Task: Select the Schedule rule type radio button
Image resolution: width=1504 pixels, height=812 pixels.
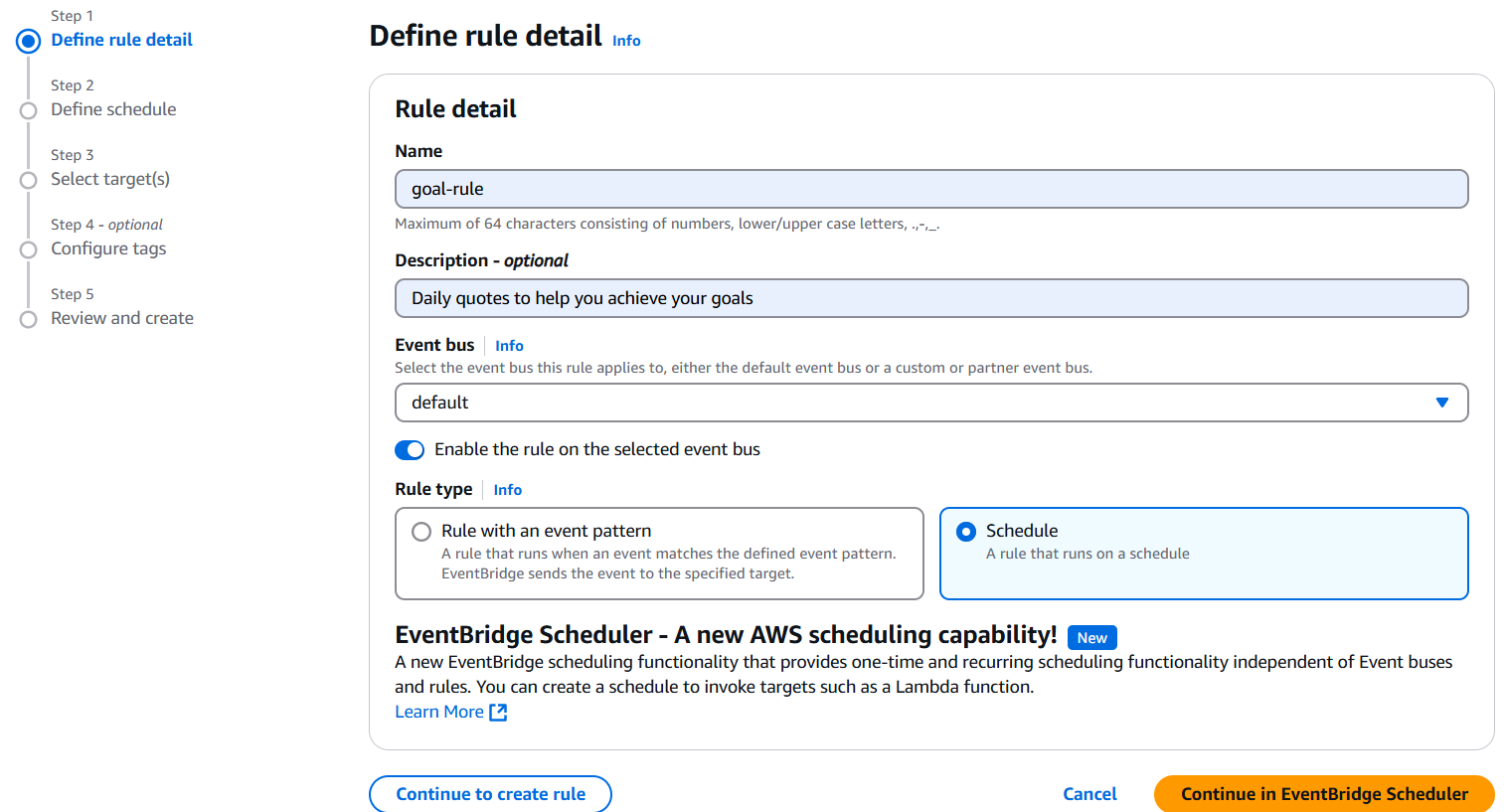Action: (x=966, y=532)
